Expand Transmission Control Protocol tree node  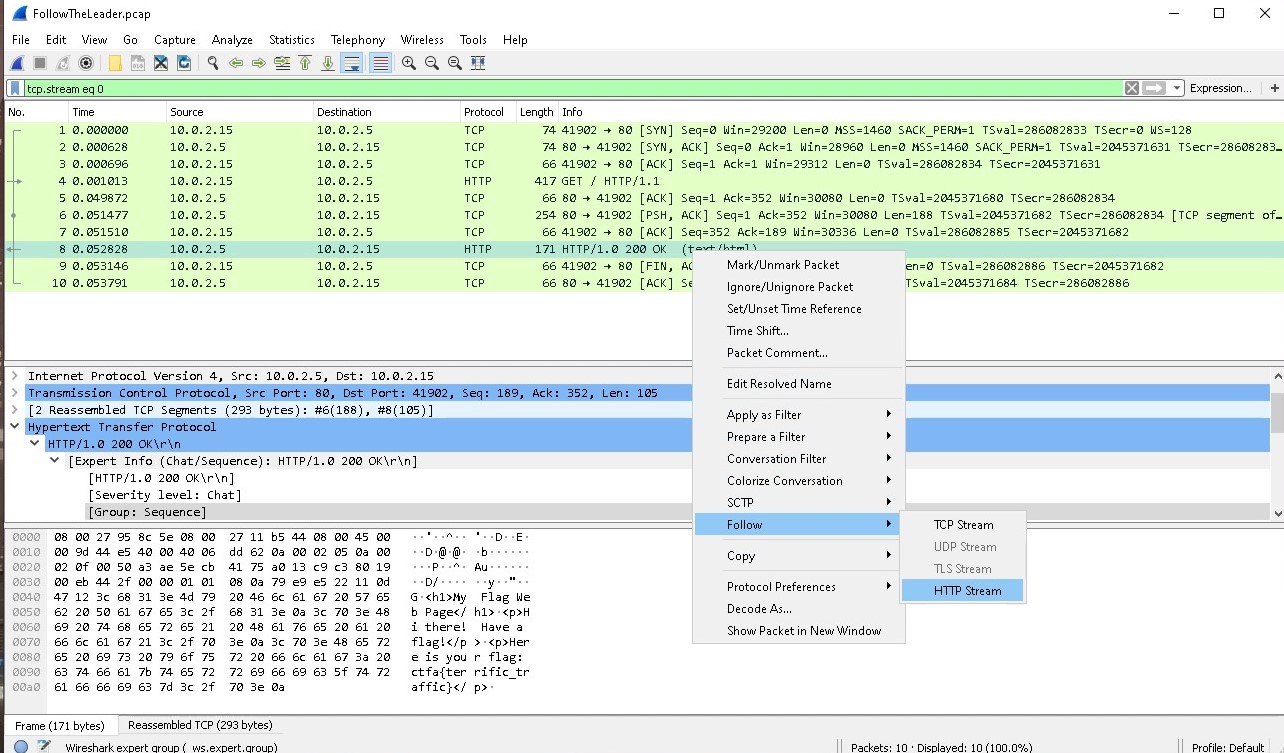(x=15, y=393)
